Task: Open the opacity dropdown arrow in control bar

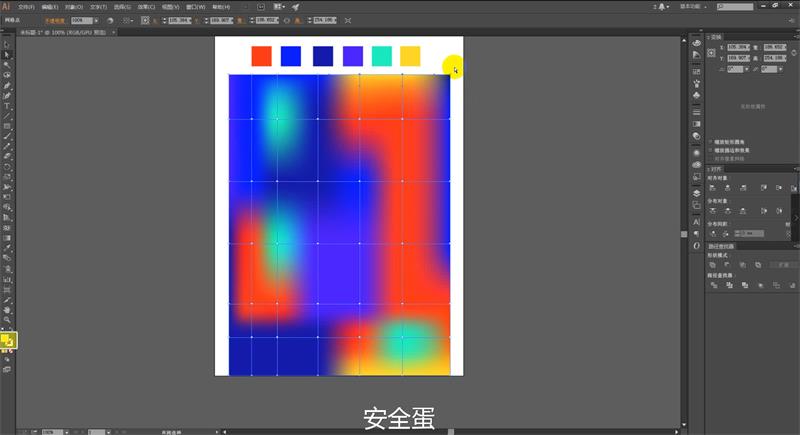Action: (96, 20)
